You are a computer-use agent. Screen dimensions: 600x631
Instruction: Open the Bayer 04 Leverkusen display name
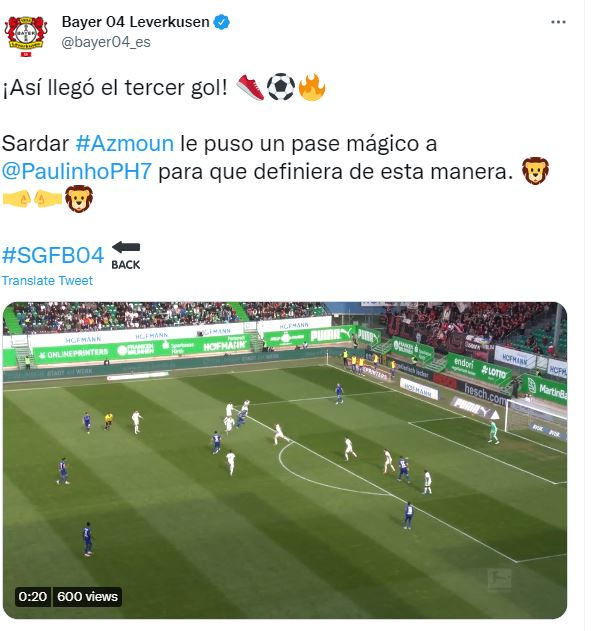[x=135, y=22]
